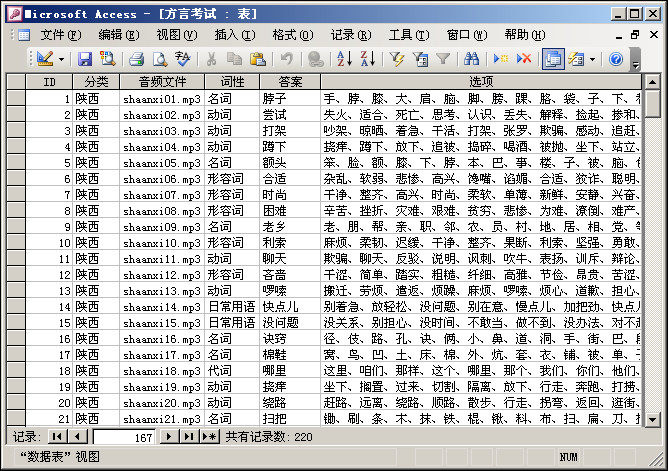The width and height of the screenshot is (668, 471).
Task: Open the 帮助(H) menu
Action: coord(525,35)
